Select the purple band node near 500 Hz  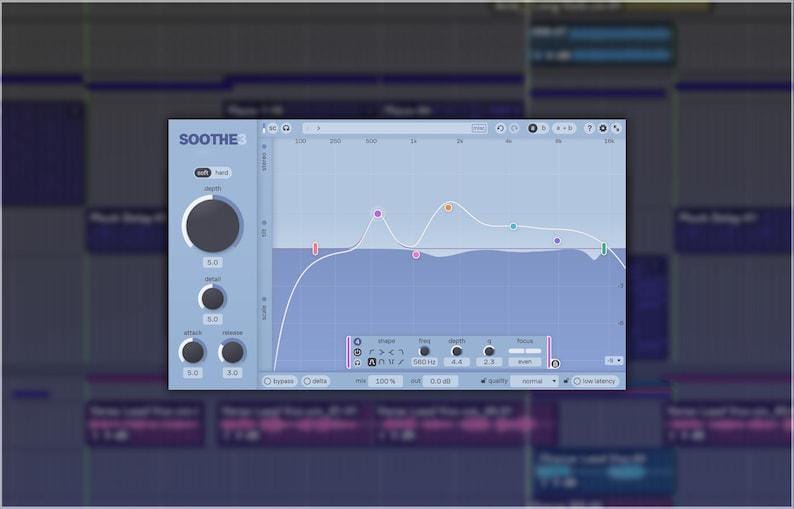[378, 214]
